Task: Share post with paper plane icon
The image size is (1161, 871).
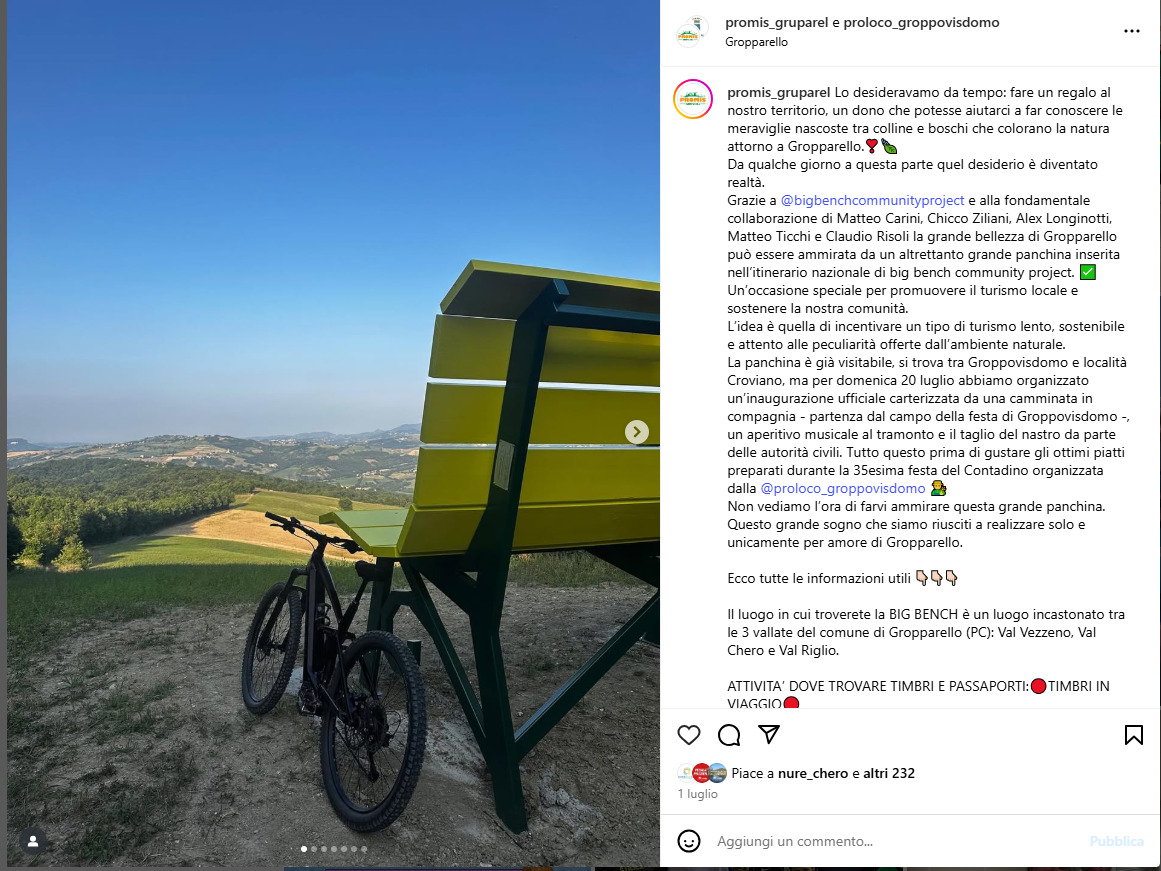Action: coord(769,734)
